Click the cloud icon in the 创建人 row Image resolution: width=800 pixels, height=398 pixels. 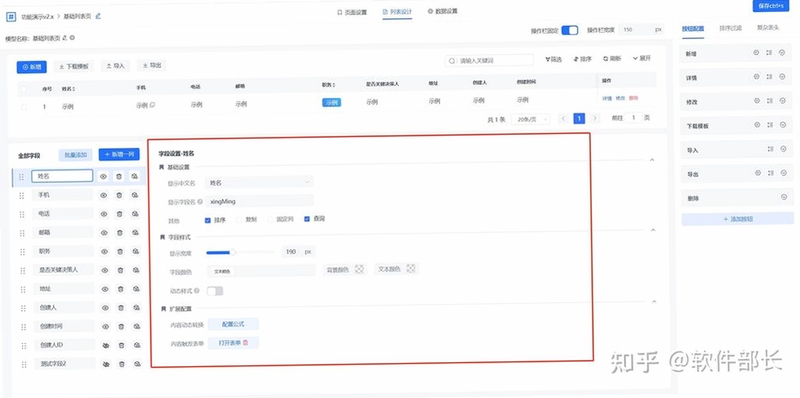click(136, 308)
